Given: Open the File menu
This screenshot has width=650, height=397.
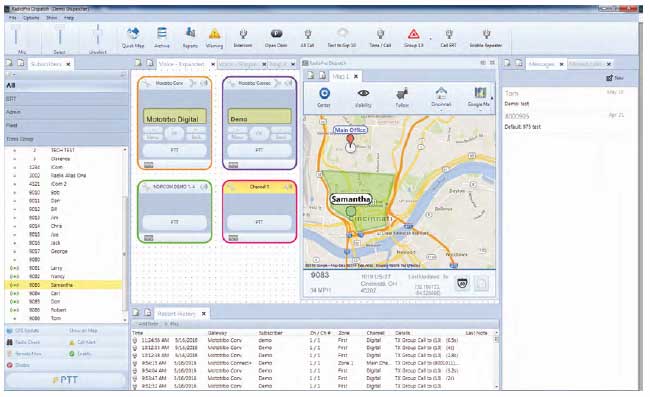Looking at the screenshot, I should 12,18.
